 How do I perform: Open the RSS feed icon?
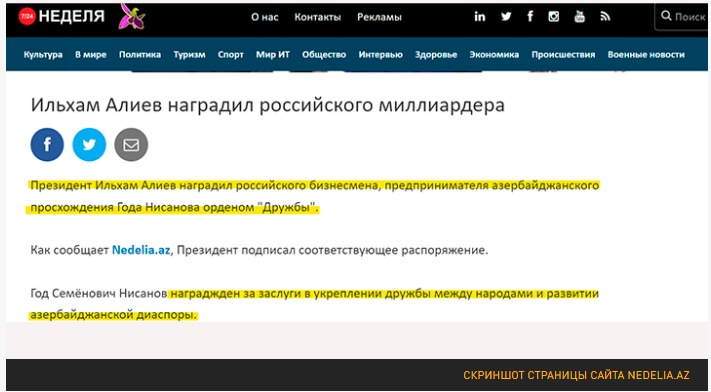coord(605,17)
